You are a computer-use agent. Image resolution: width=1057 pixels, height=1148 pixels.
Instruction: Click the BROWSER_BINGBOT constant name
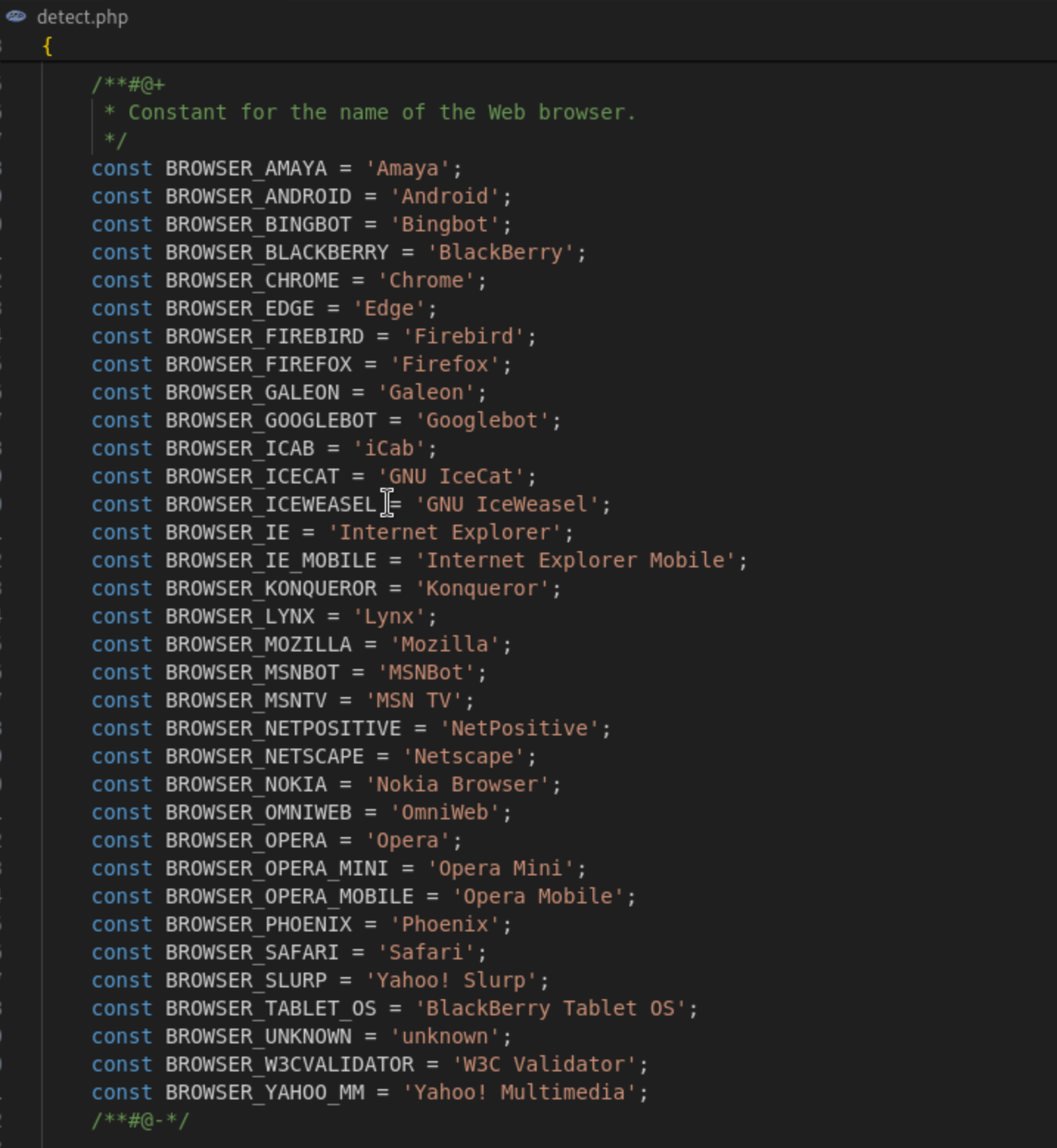[x=259, y=225]
